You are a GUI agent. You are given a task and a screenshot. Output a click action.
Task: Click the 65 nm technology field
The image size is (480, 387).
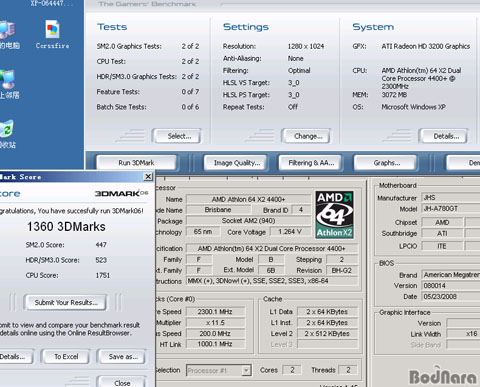click(x=203, y=232)
